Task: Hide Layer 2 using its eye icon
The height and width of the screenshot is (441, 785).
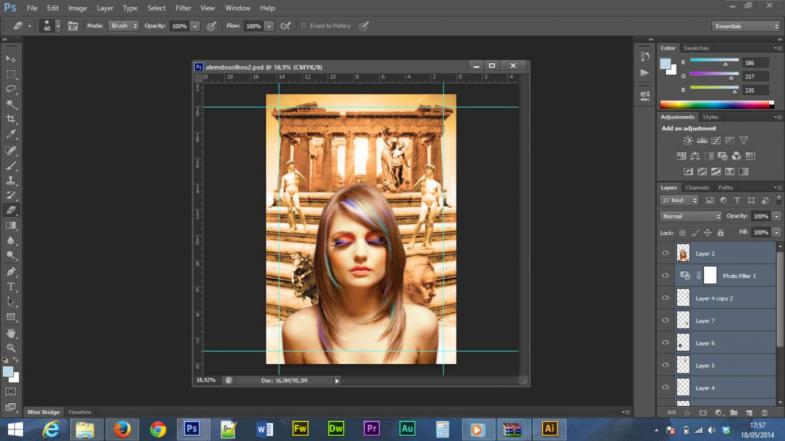Action: coord(665,254)
